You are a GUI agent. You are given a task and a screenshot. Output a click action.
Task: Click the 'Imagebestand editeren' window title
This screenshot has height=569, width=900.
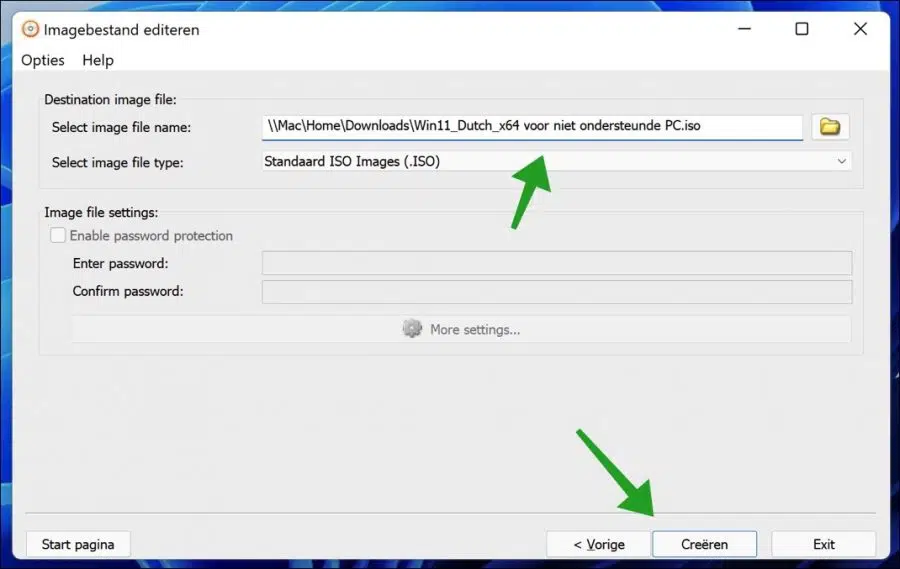121,30
